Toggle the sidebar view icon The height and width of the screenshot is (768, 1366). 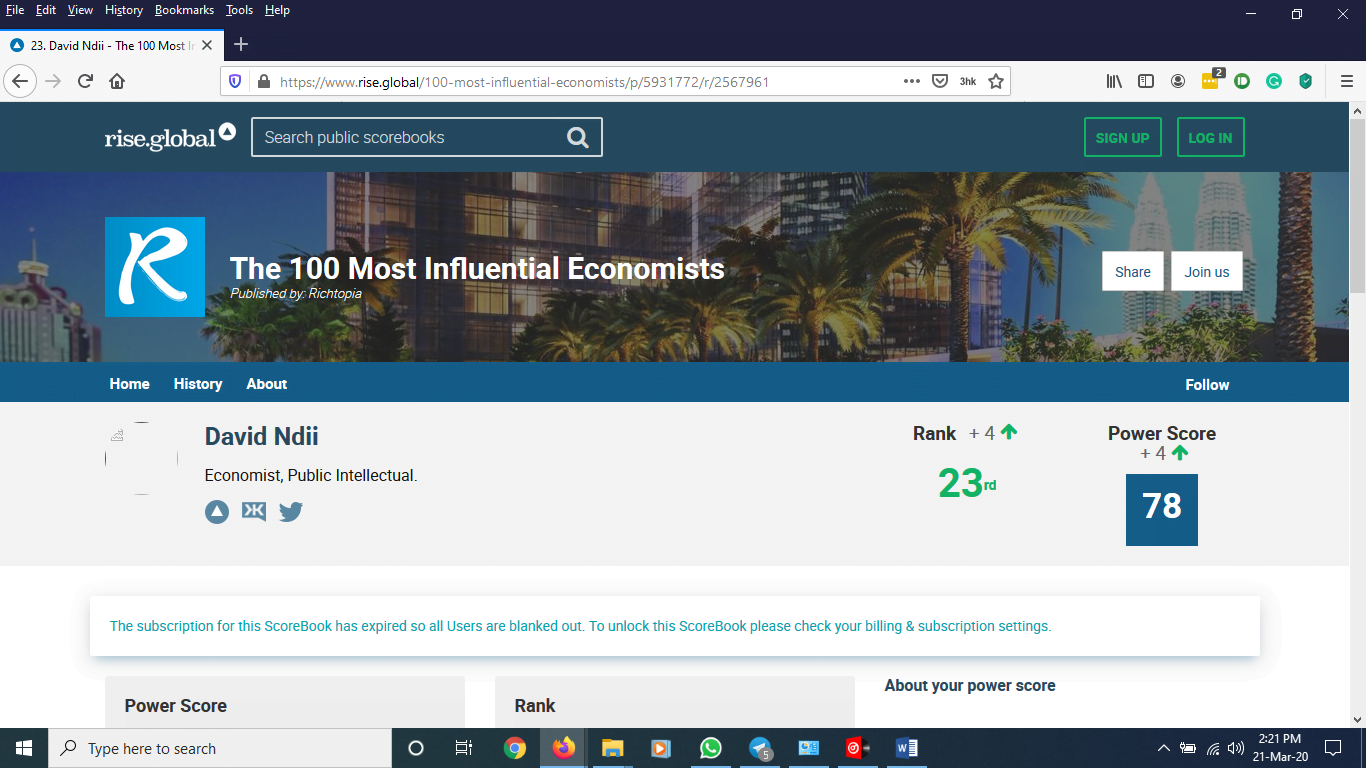click(1146, 82)
